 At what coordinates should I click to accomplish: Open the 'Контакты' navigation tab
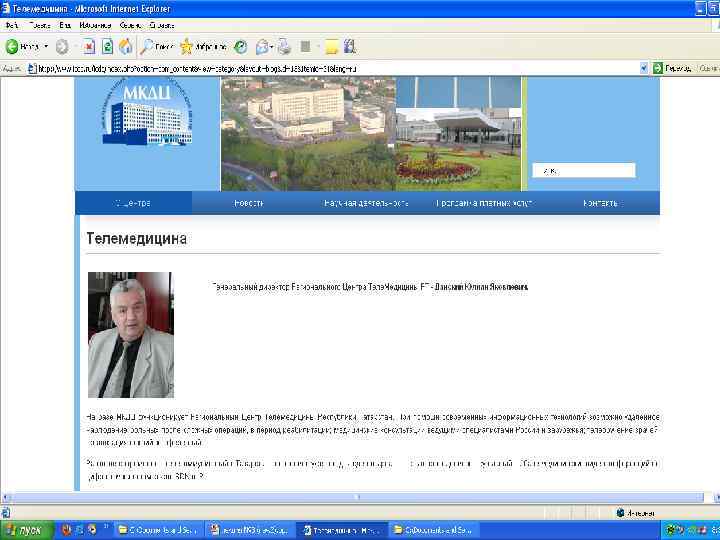coord(601,203)
